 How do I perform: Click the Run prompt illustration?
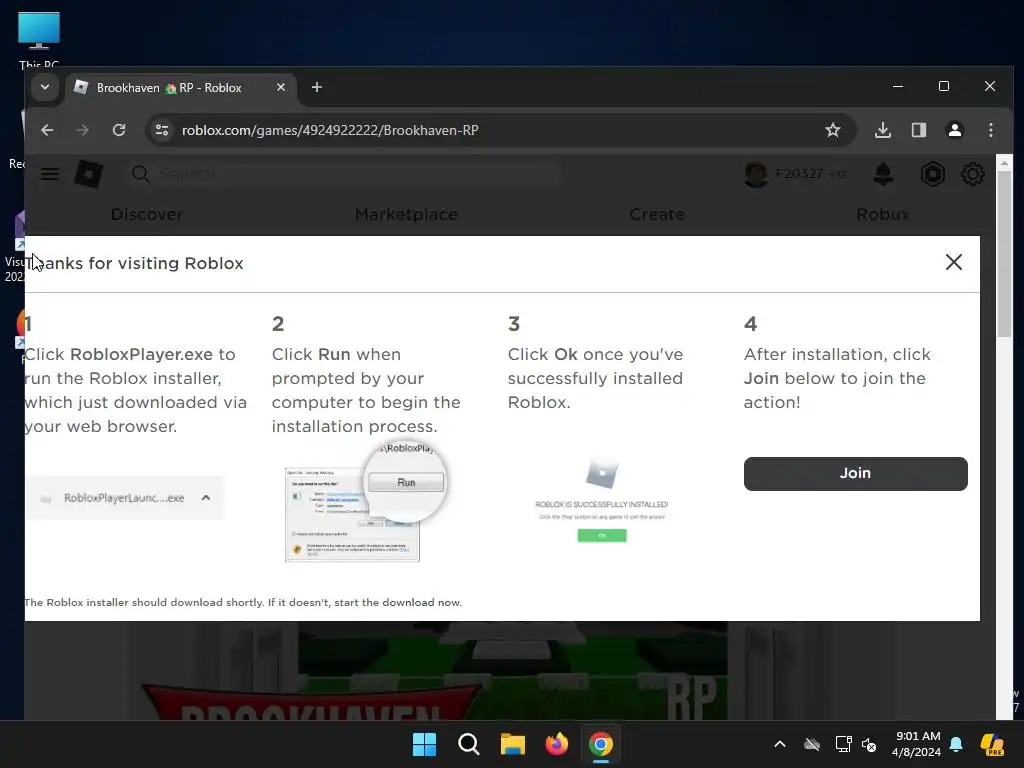coord(366,501)
